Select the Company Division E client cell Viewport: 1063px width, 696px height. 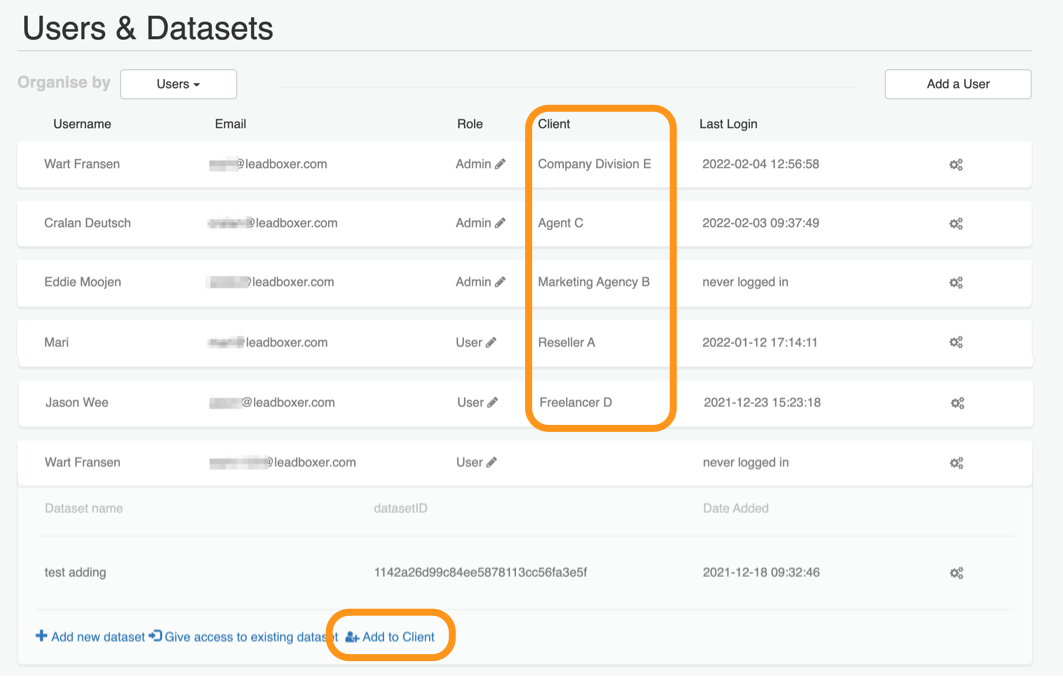(x=594, y=164)
